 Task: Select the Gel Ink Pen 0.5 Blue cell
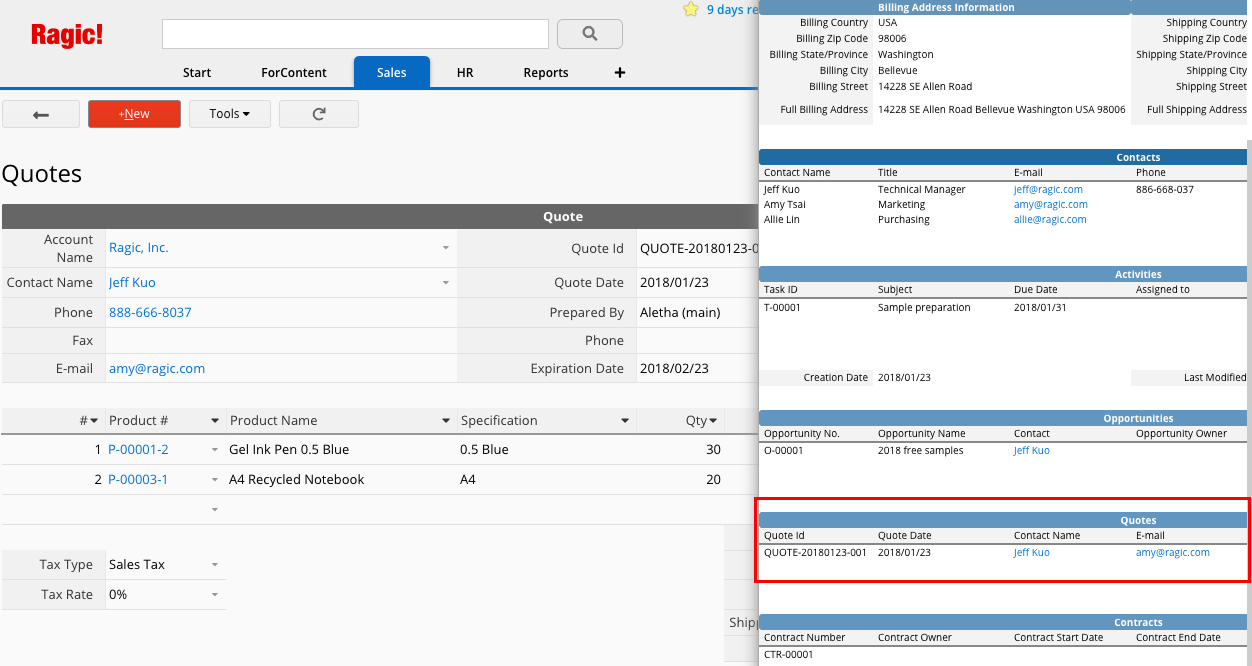point(289,450)
